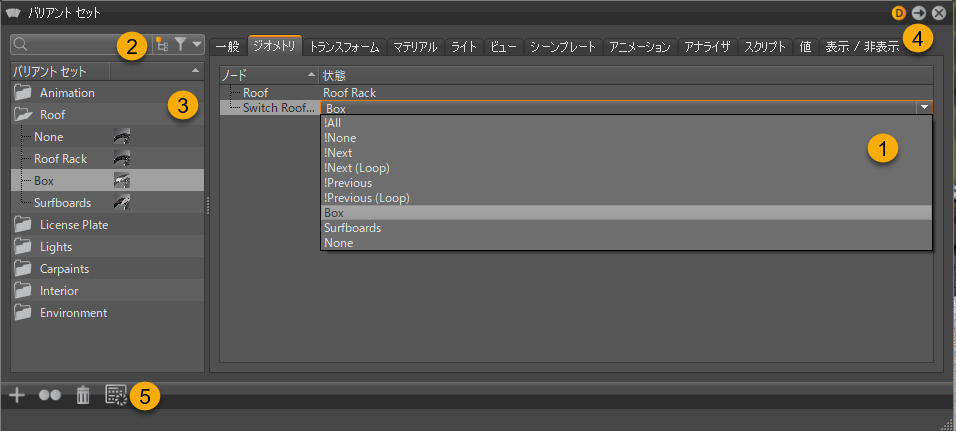This screenshot has width=956, height=431.
Task: Switch to the マテリアル tab
Action: (x=415, y=47)
